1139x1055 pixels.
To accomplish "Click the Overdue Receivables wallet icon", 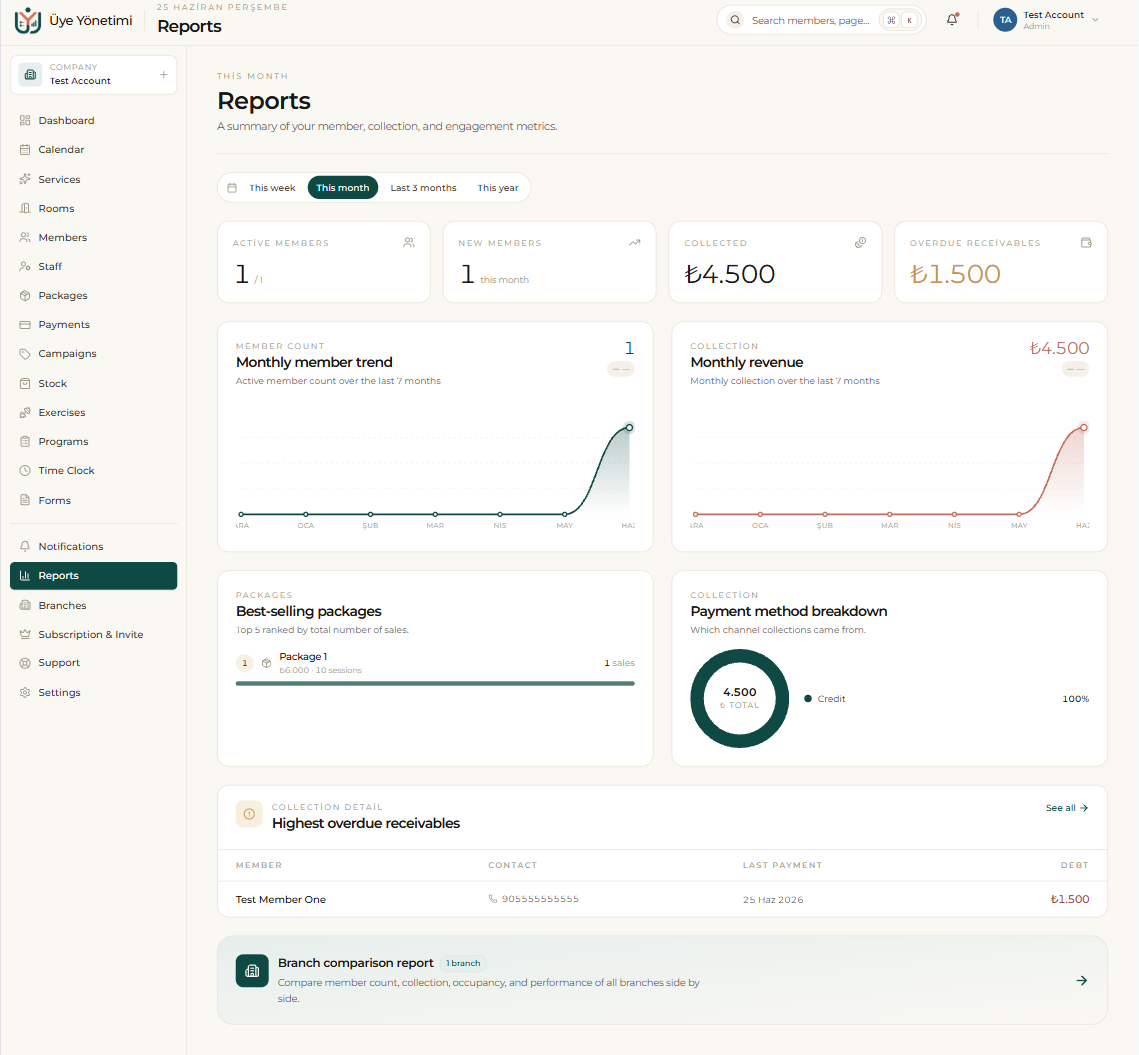I will 1086,243.
